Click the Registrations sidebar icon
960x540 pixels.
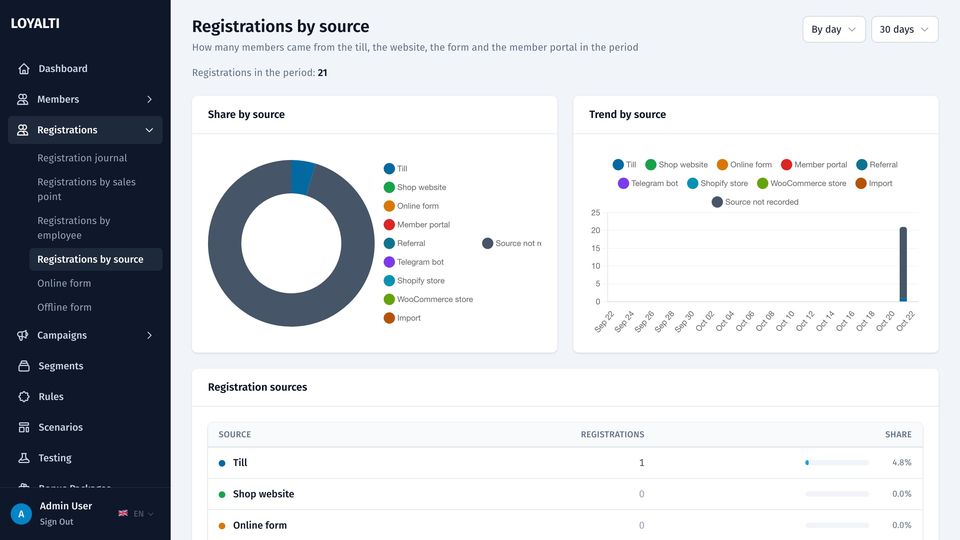click(23, 130)
